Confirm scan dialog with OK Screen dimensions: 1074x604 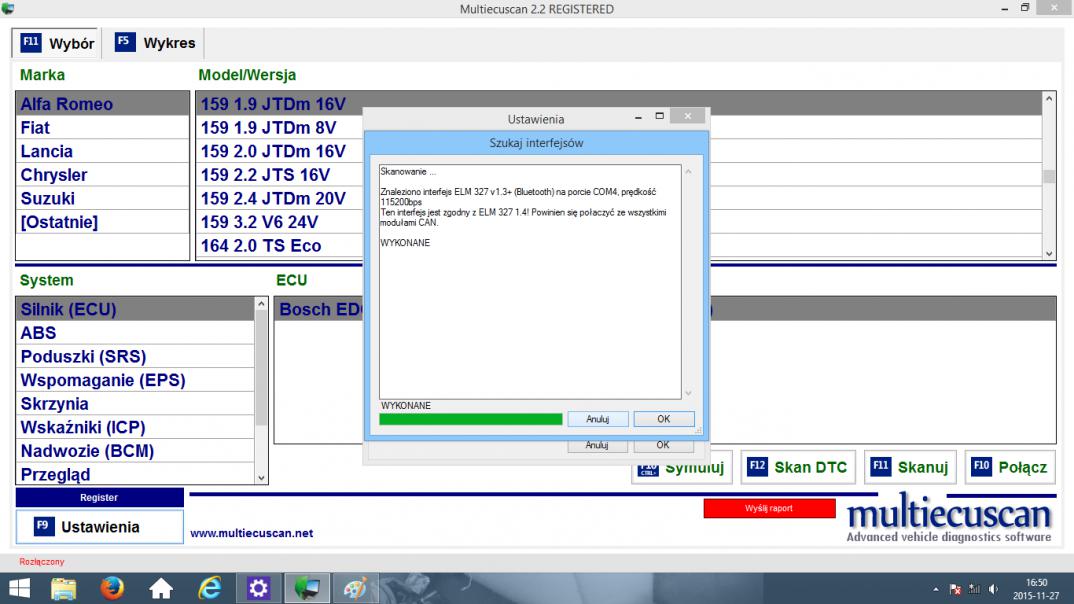(664, 419)
